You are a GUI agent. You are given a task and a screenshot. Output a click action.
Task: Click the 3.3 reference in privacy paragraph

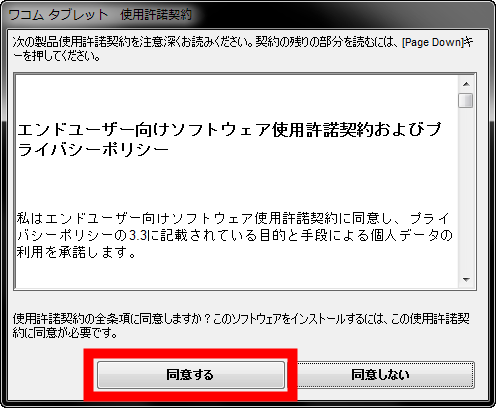tap(138, 235)
